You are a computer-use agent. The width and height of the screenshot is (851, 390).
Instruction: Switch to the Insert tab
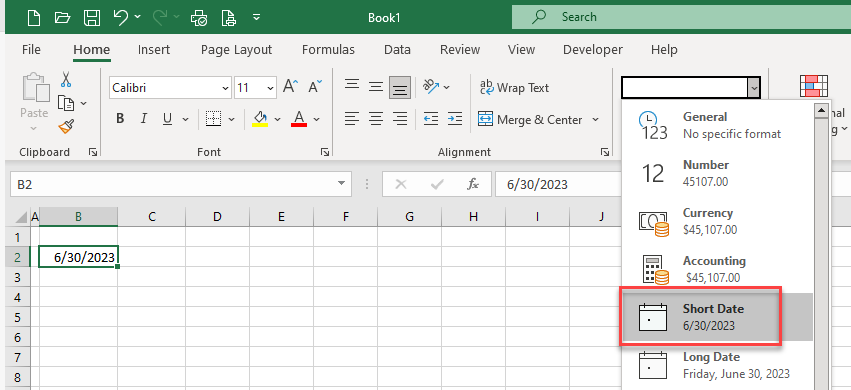[x=154, y=49]
